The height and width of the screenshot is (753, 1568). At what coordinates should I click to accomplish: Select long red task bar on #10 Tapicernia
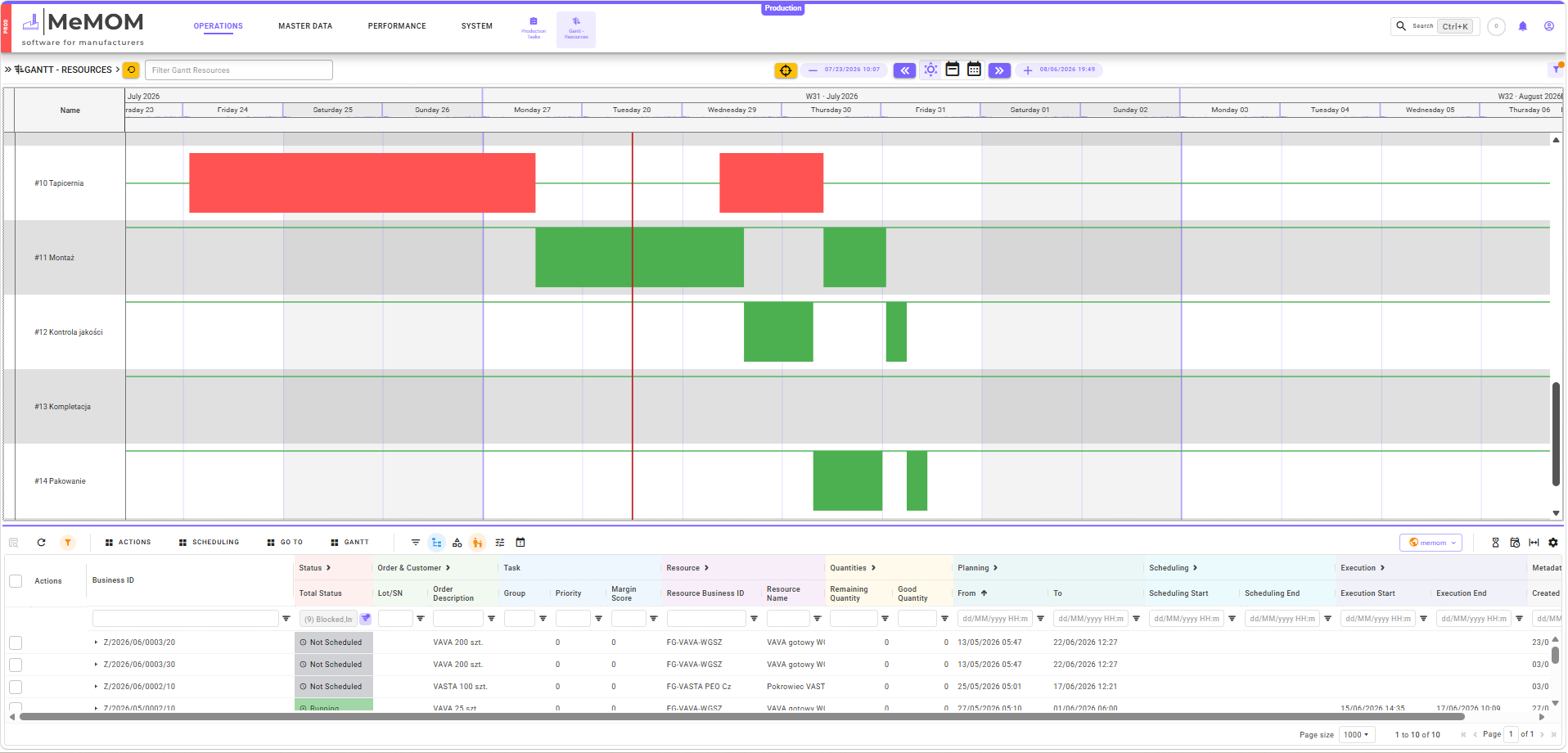pyautogui.click(x=363, y=183)
